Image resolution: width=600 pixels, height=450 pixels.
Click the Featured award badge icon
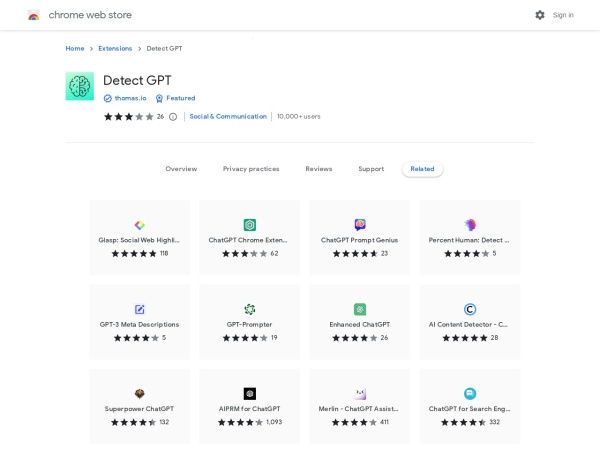159,98
